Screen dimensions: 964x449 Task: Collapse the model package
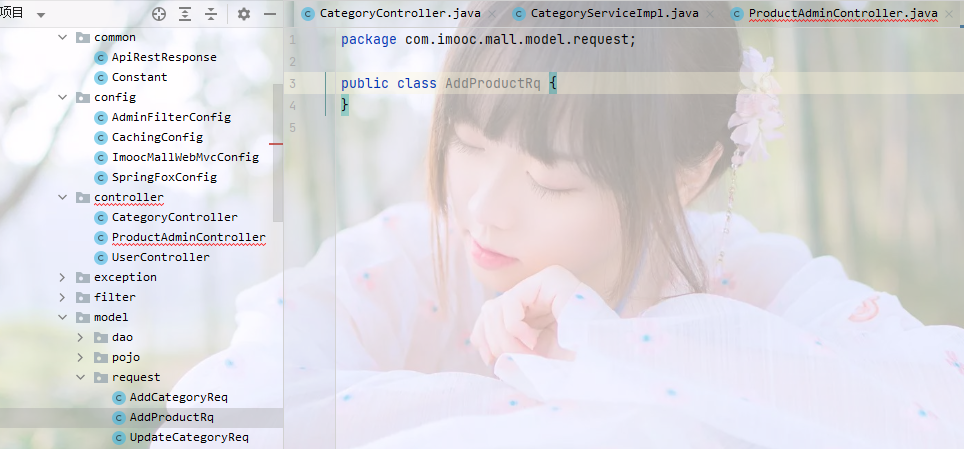point(62,317)
